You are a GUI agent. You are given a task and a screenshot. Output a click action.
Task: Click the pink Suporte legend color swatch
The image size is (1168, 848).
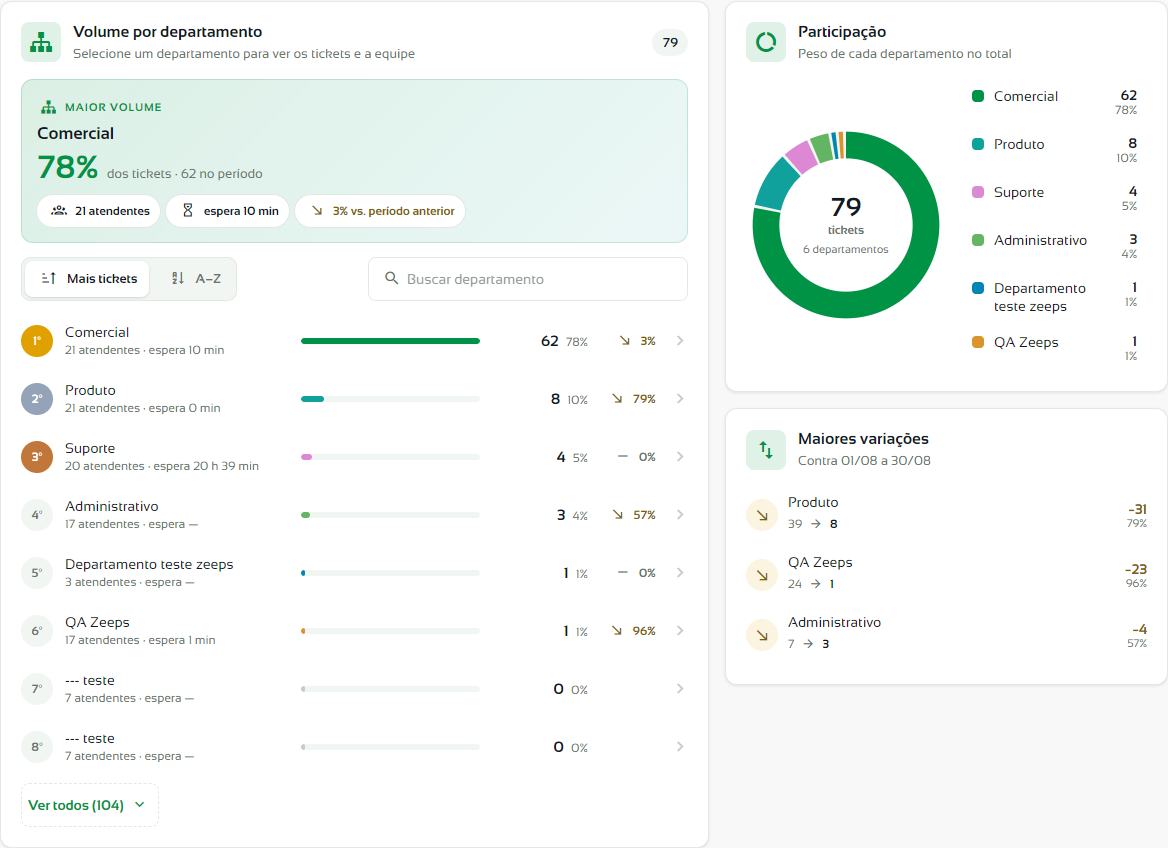[x=978, y=192]
